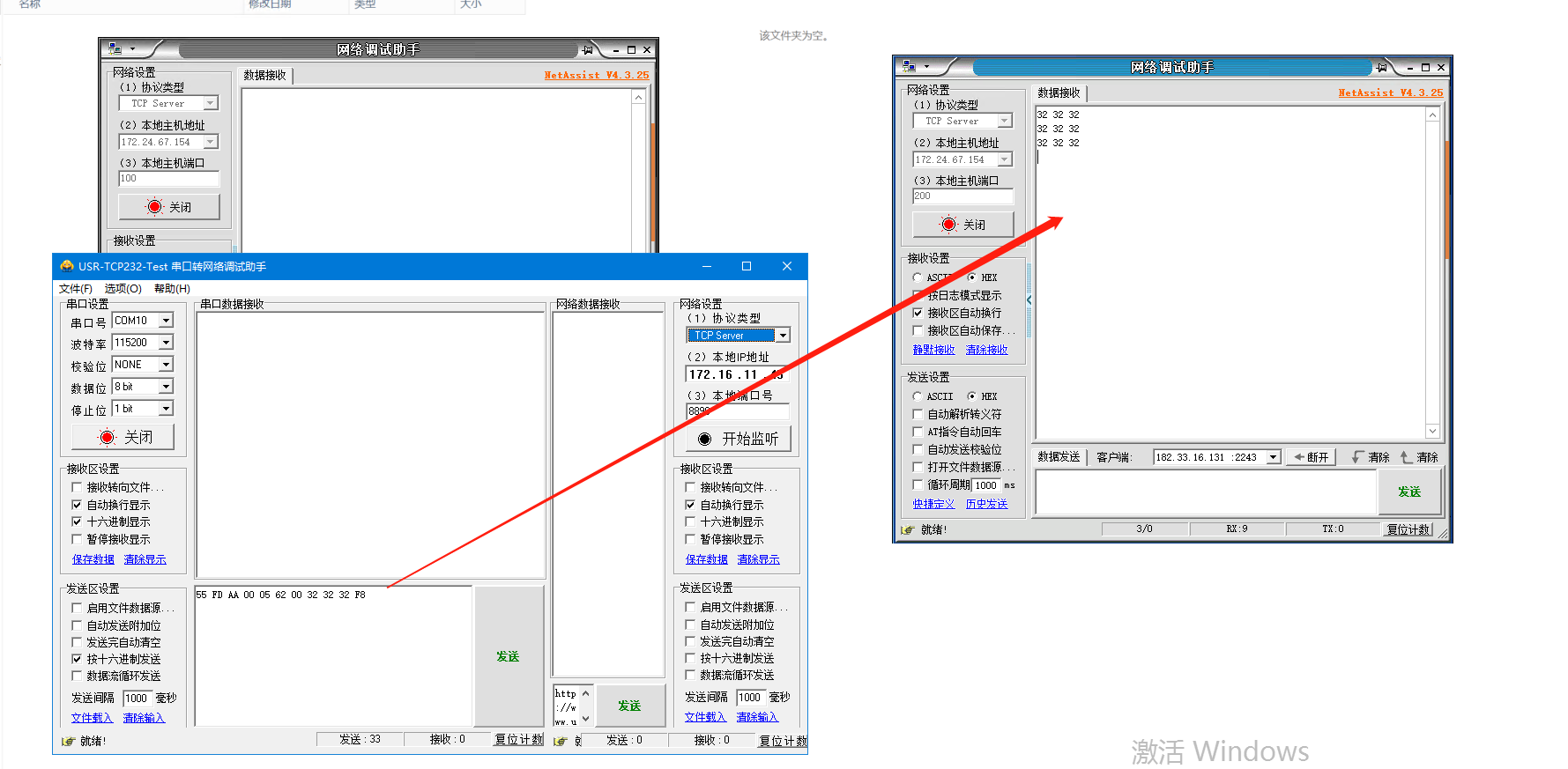Open the 选项(O) menu

[x=123, y=289]
